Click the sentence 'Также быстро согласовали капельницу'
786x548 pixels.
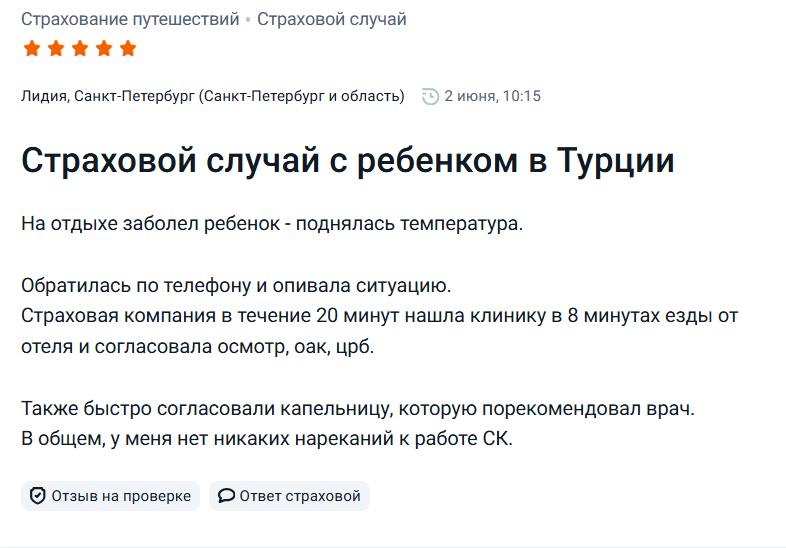pos(358,409)
